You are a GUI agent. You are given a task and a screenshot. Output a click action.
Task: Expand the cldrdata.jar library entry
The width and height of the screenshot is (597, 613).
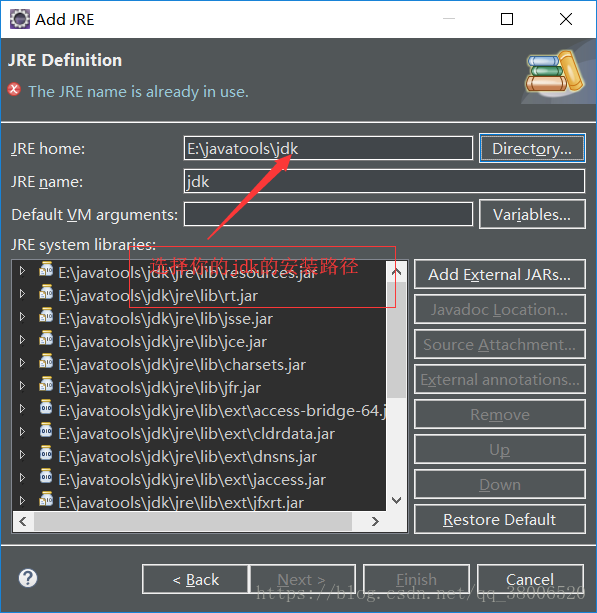tap(22, 432)
